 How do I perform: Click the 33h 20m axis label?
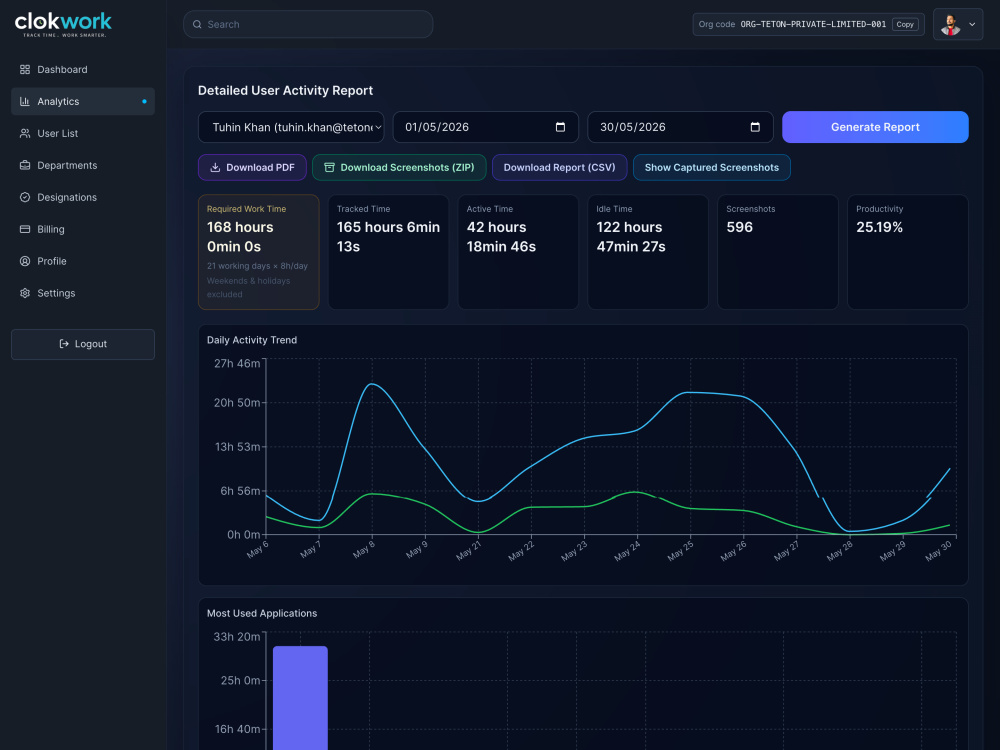[237, 636]
